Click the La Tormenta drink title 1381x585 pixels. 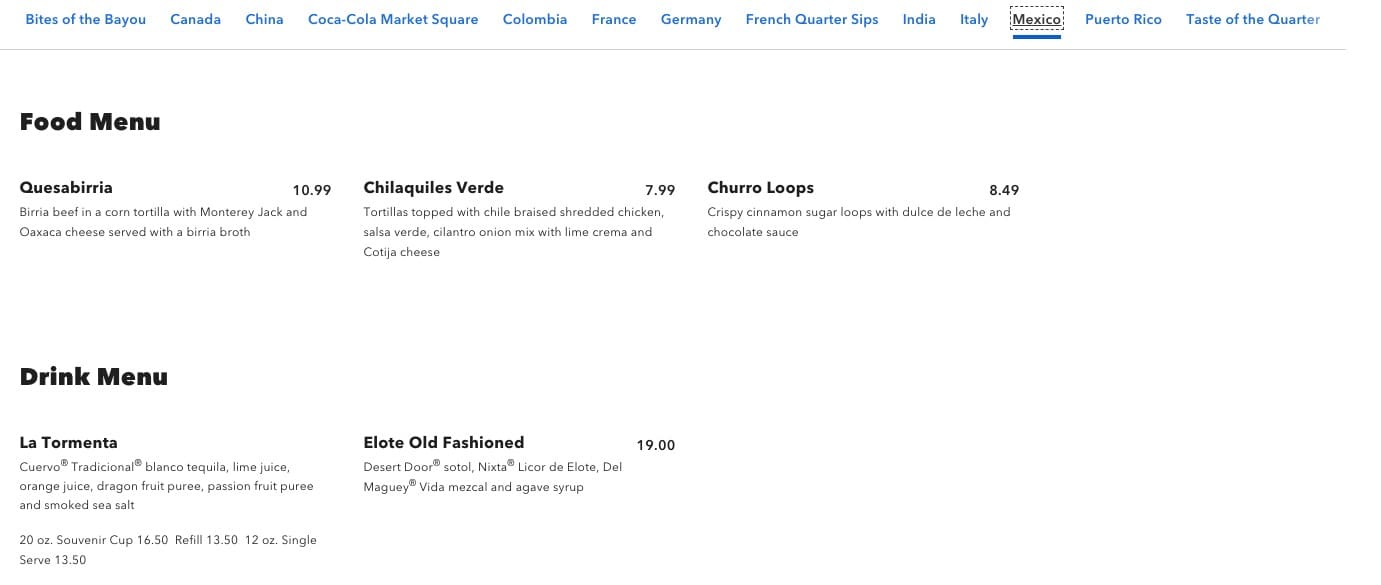(68, 443)
